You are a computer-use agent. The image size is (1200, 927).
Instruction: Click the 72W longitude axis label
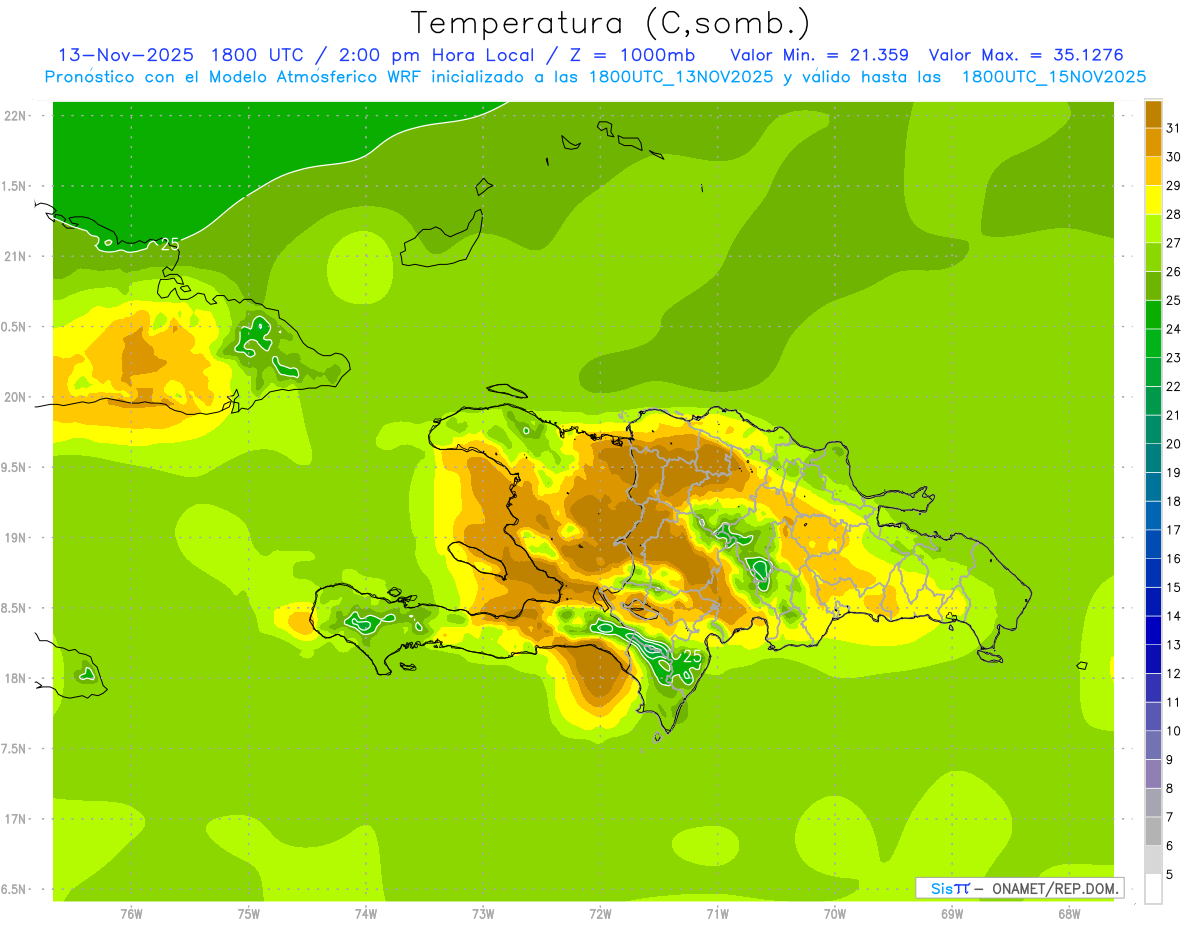tap(600, 913)
